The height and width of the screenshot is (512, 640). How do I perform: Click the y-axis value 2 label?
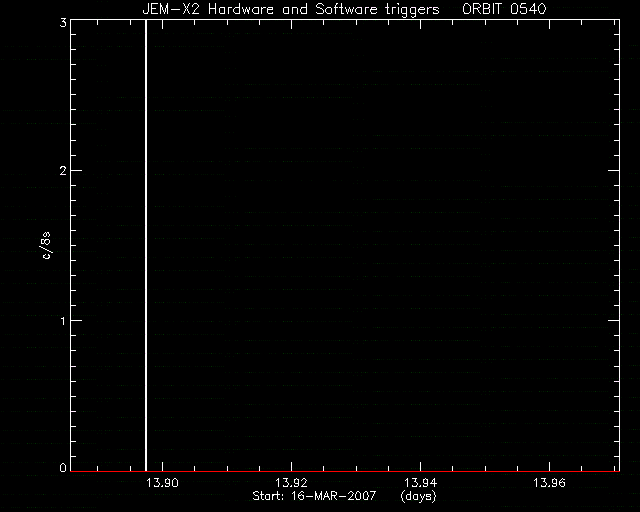[x=63, y=171]
